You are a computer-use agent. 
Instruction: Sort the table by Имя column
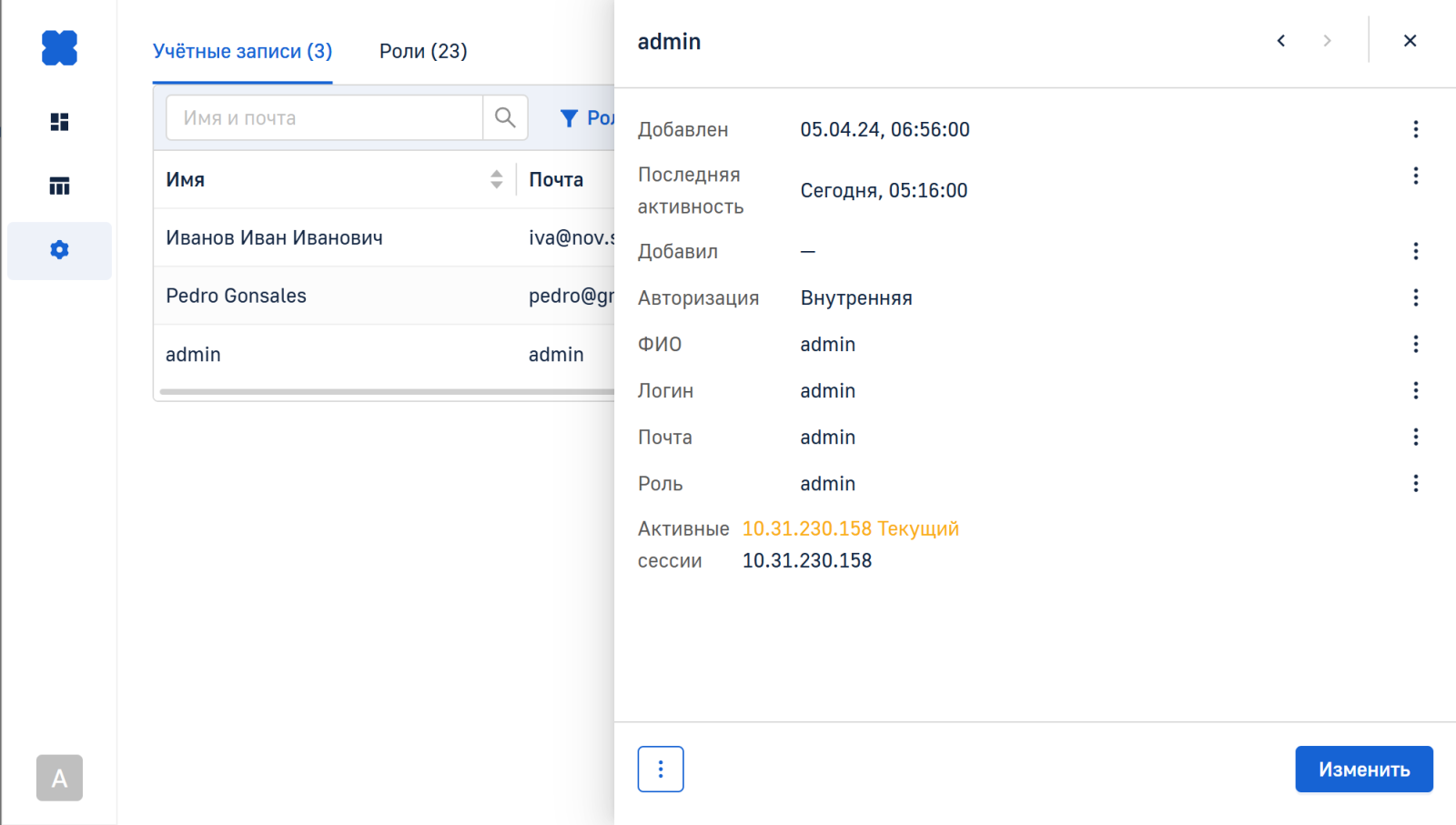point(496,179)
